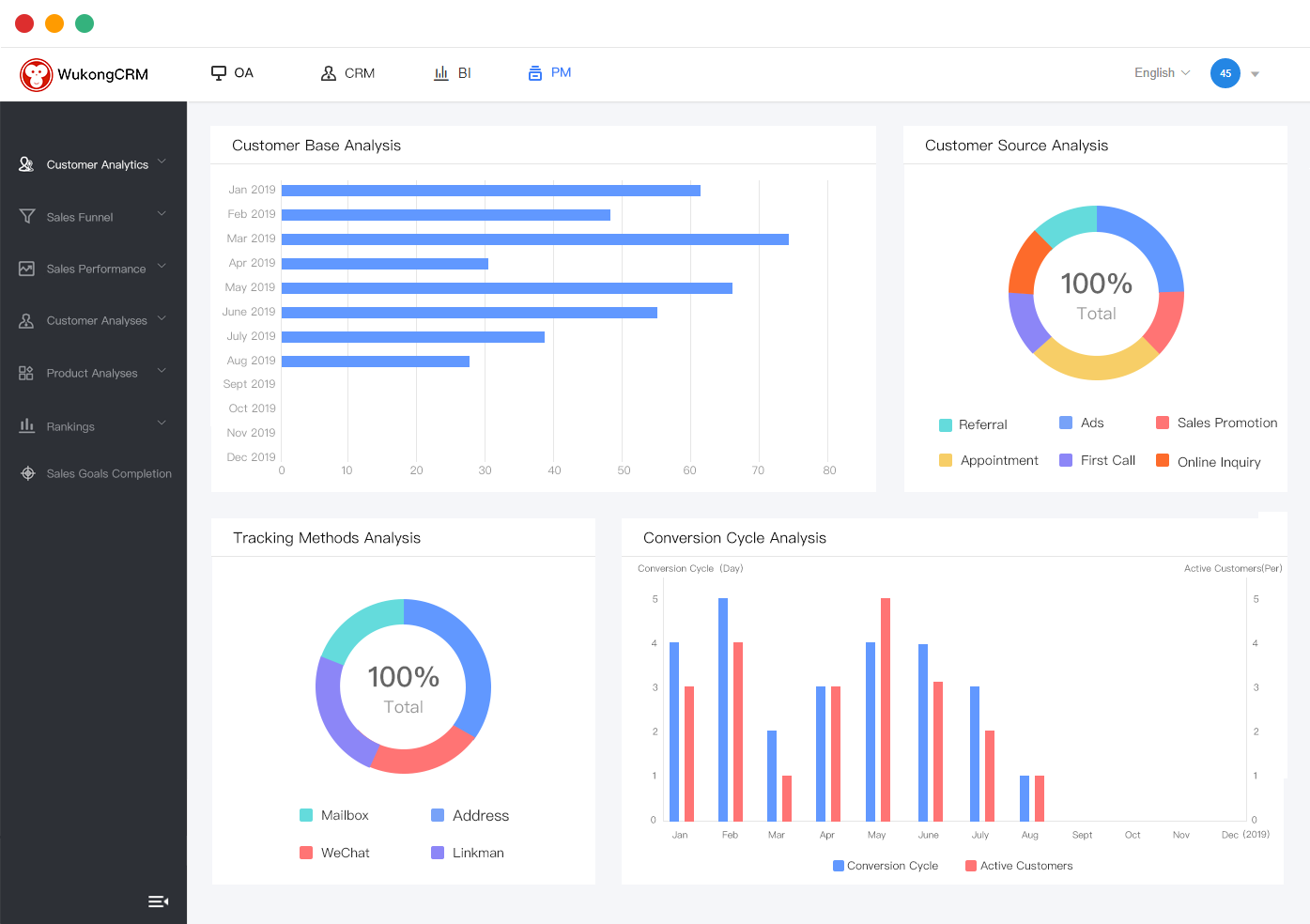
Task: Expand the Product Analyses chevron
Action: coord(162,370)
